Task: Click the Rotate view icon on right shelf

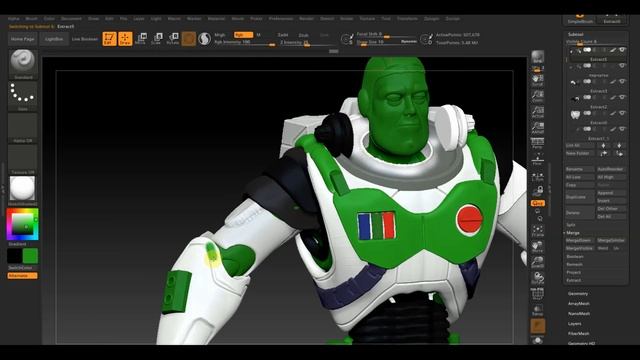Action: pos(538,278)
